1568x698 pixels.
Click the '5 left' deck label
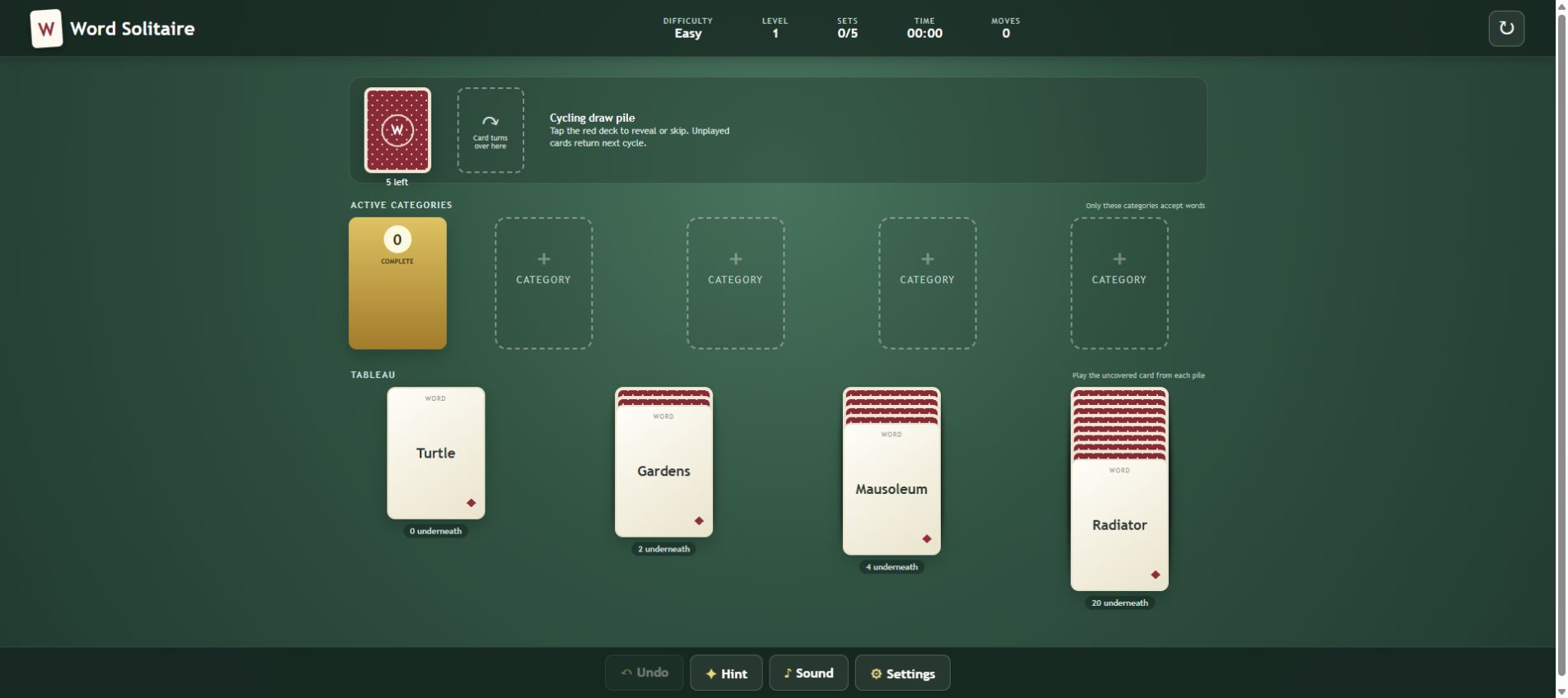click(397, 182)
